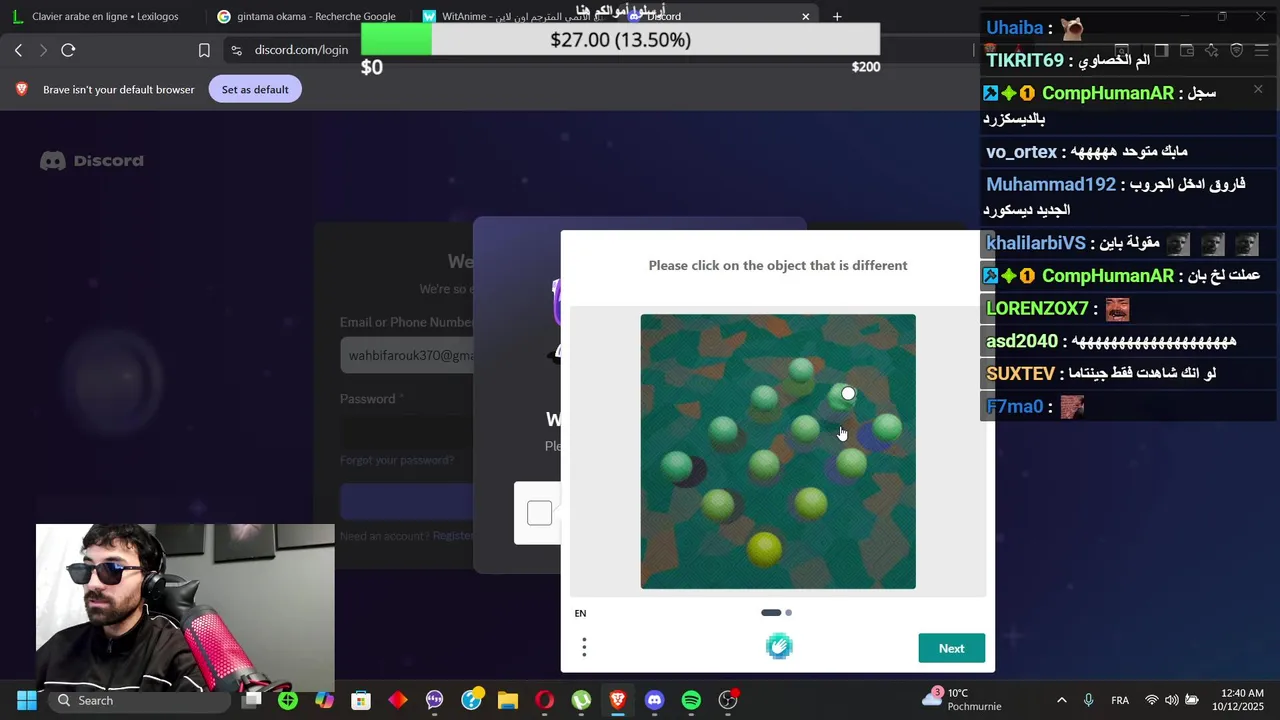Click the microphone tray icon

pos(1089,700)
